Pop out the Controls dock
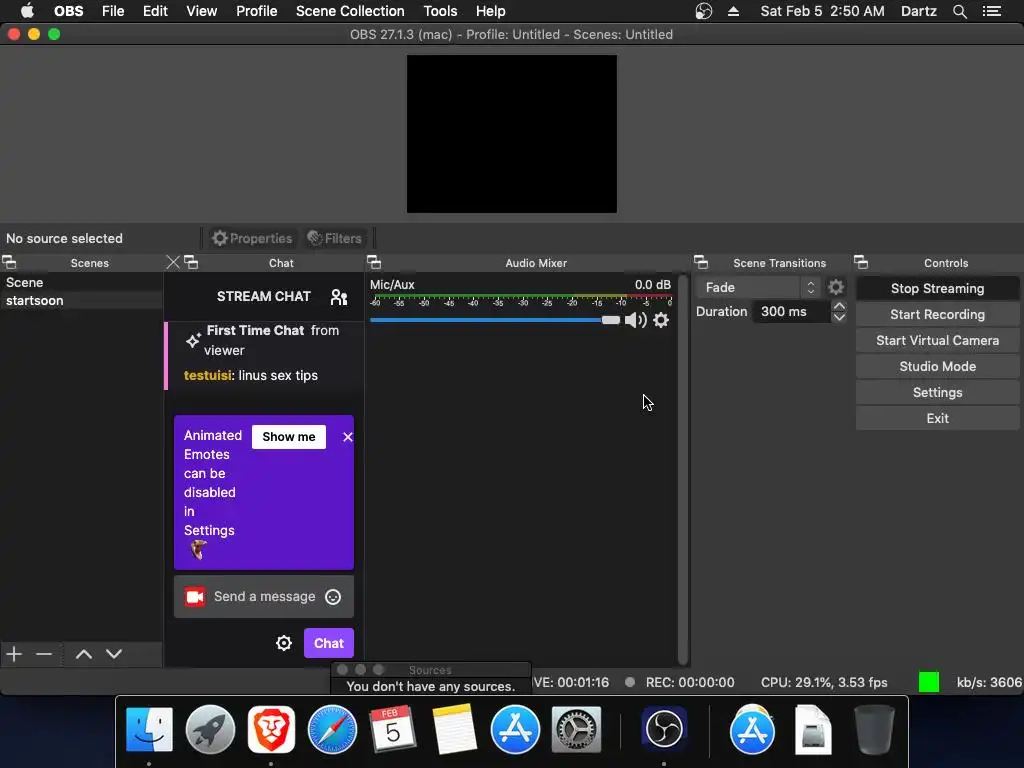Screen dimensions: 1024x768 coord(861,263)
